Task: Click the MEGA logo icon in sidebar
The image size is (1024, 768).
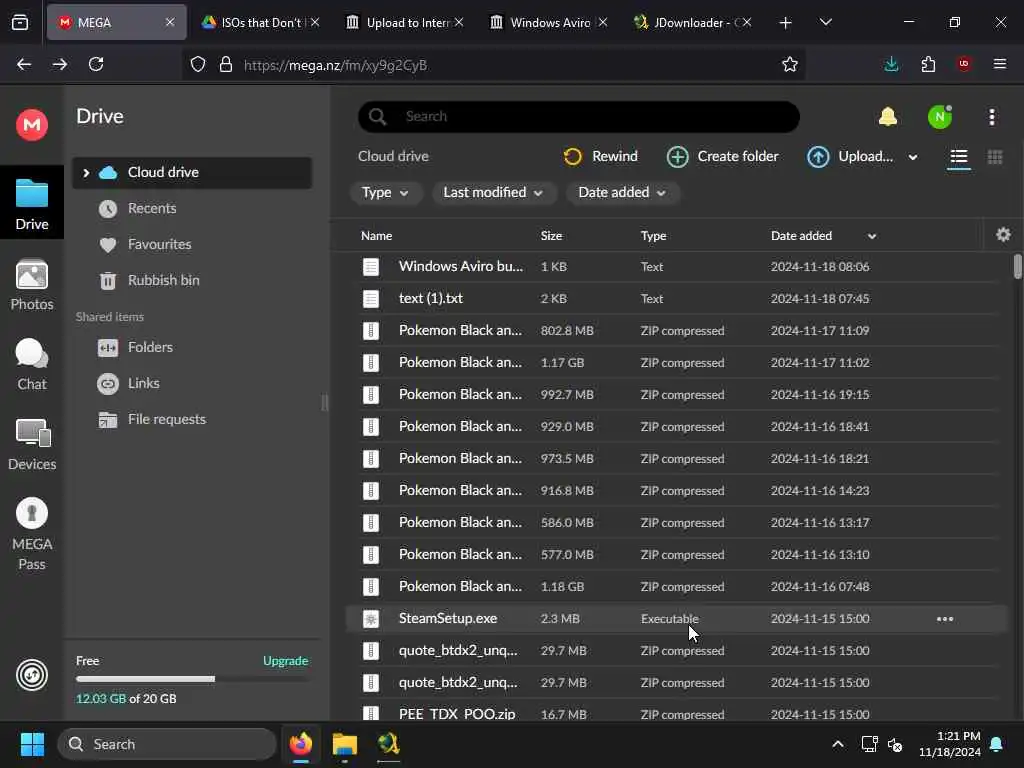Action: click(x=32, y=124)
